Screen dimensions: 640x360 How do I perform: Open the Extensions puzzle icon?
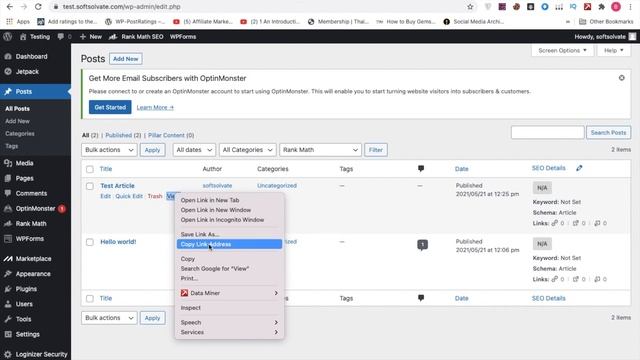[x=601, y=7]
